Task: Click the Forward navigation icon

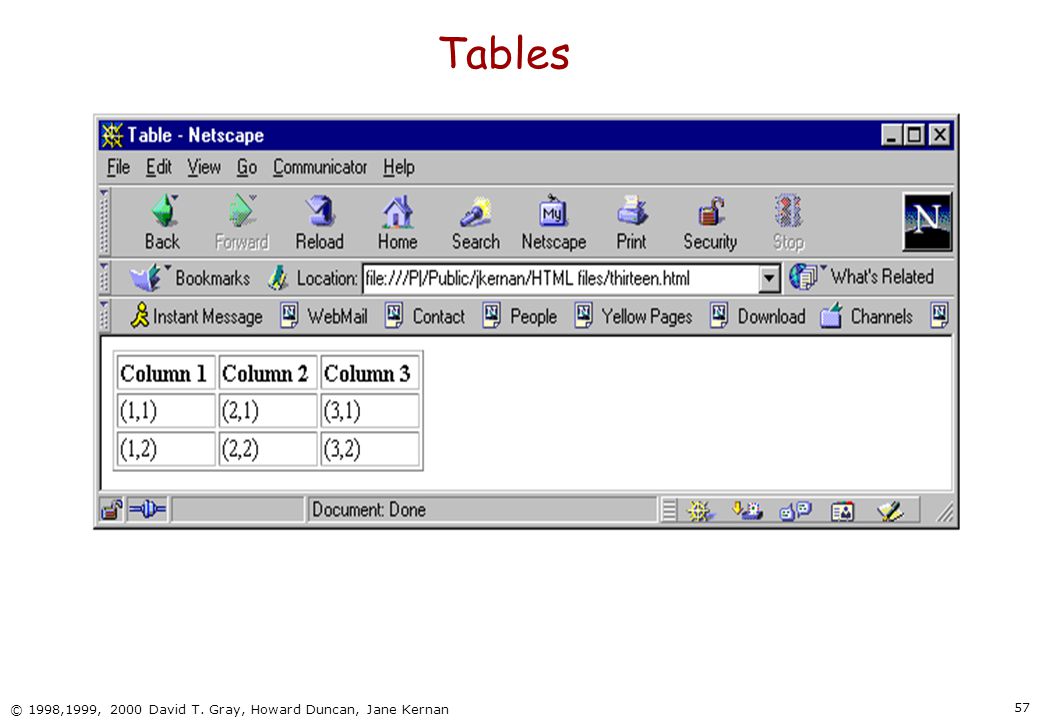Action: tap(241, 211)
